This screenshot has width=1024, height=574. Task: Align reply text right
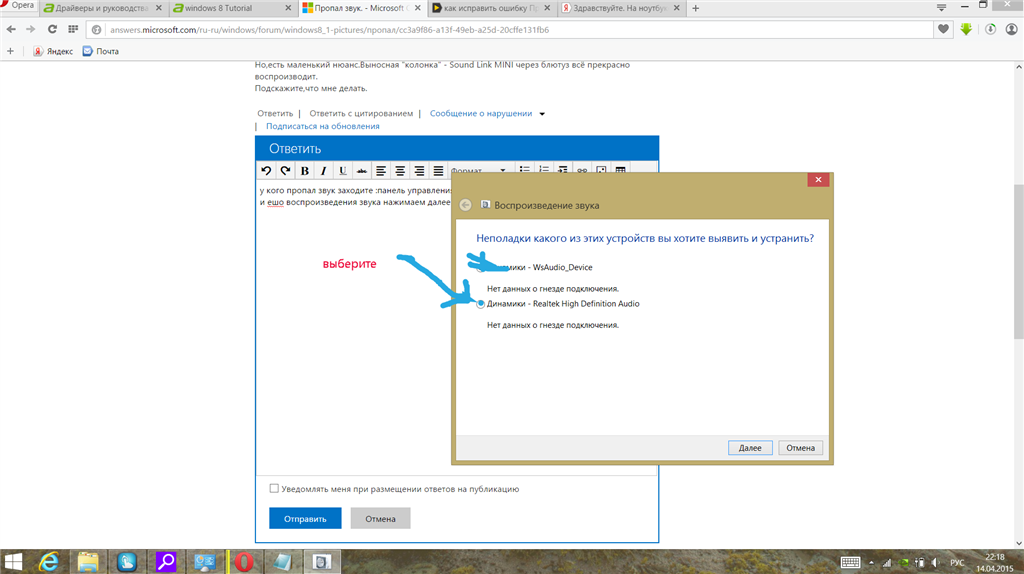tap(419, 170)
